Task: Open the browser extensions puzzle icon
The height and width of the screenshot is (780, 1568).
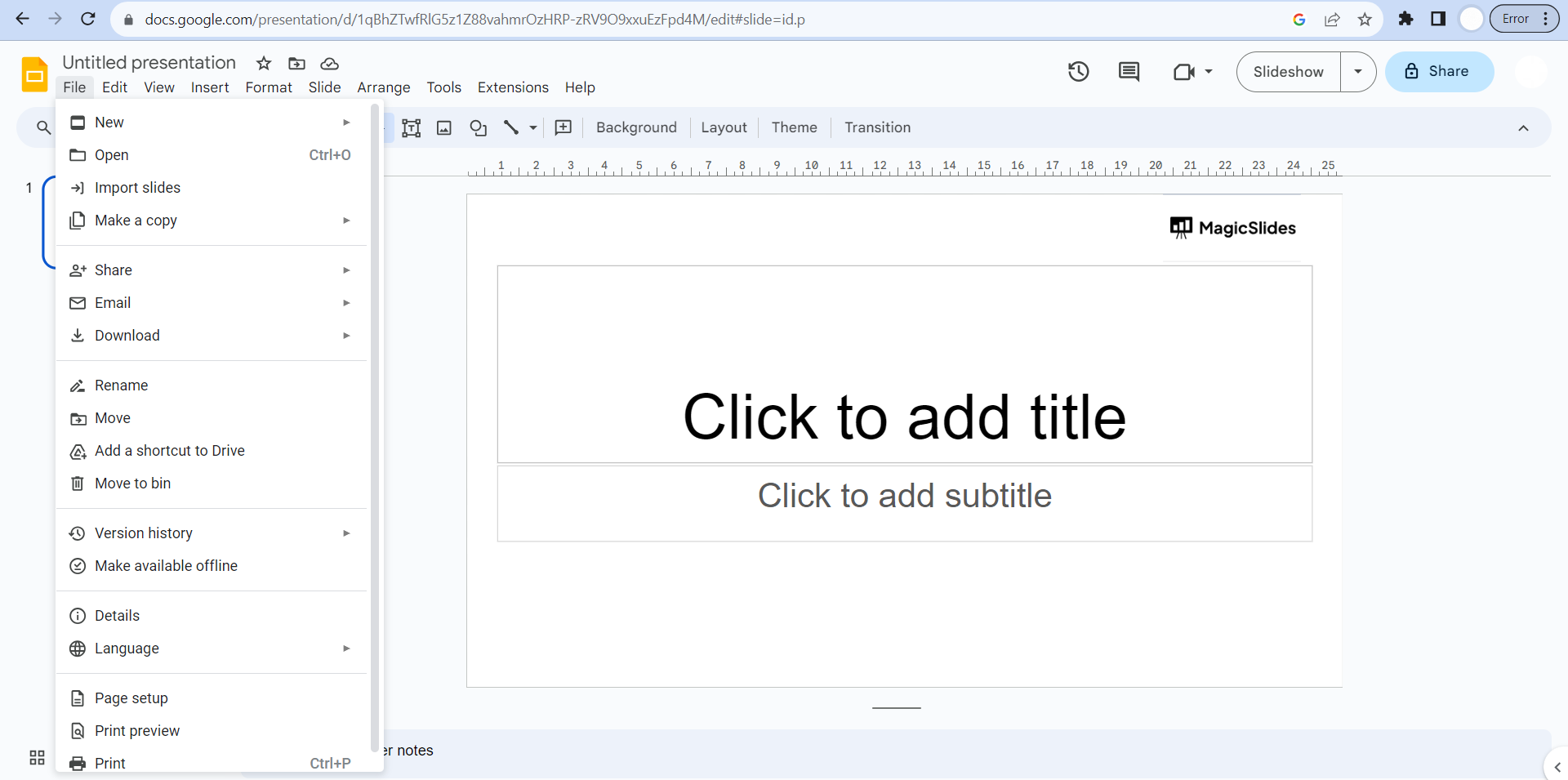Action: pos(1405,19)
